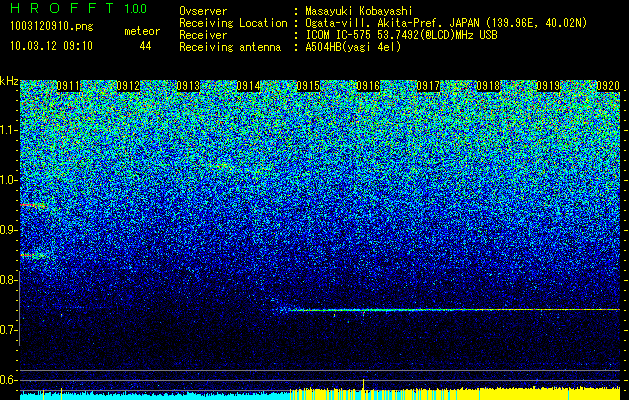
Task: Click the 0916 time marker
Action: point(368,86)
